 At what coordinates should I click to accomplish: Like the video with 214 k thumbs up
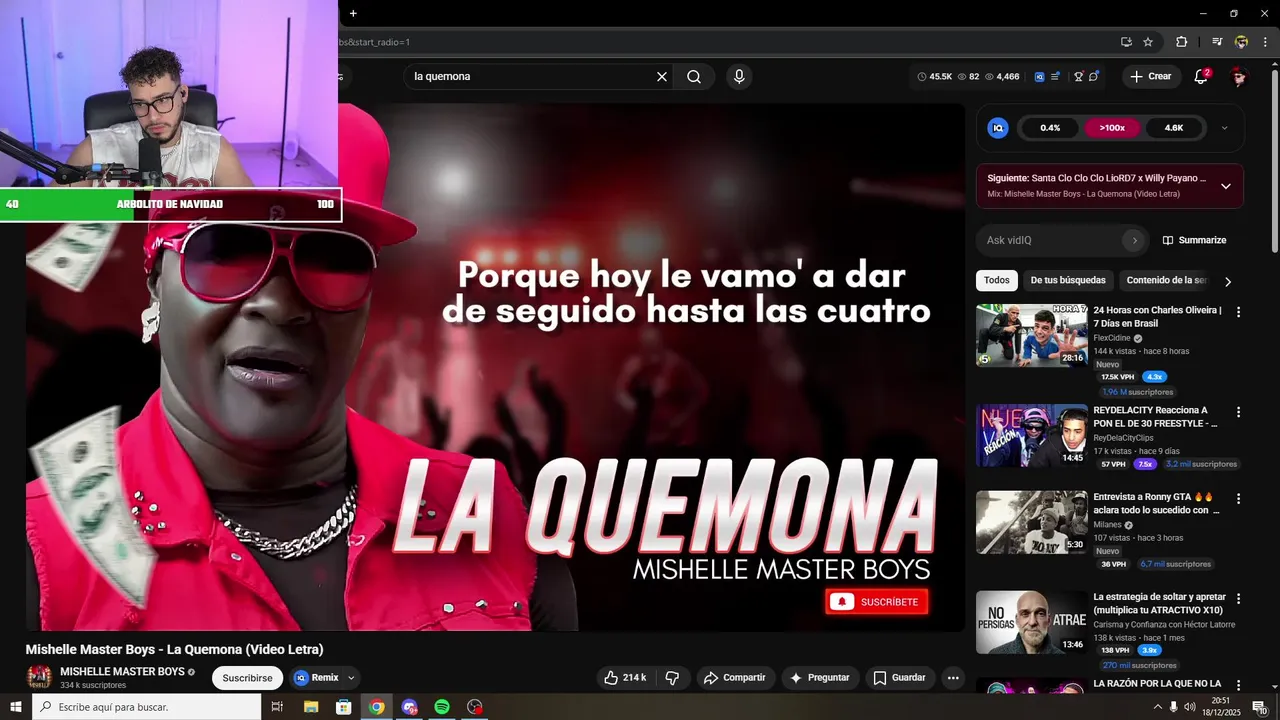tap(625, 678)
